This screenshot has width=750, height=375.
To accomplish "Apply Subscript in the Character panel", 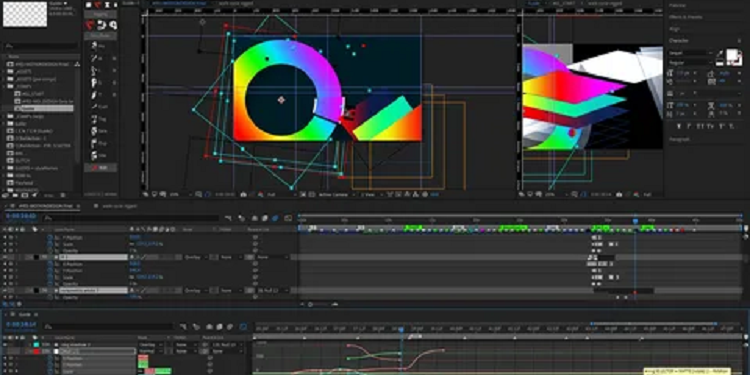I will tap(731, 127).
